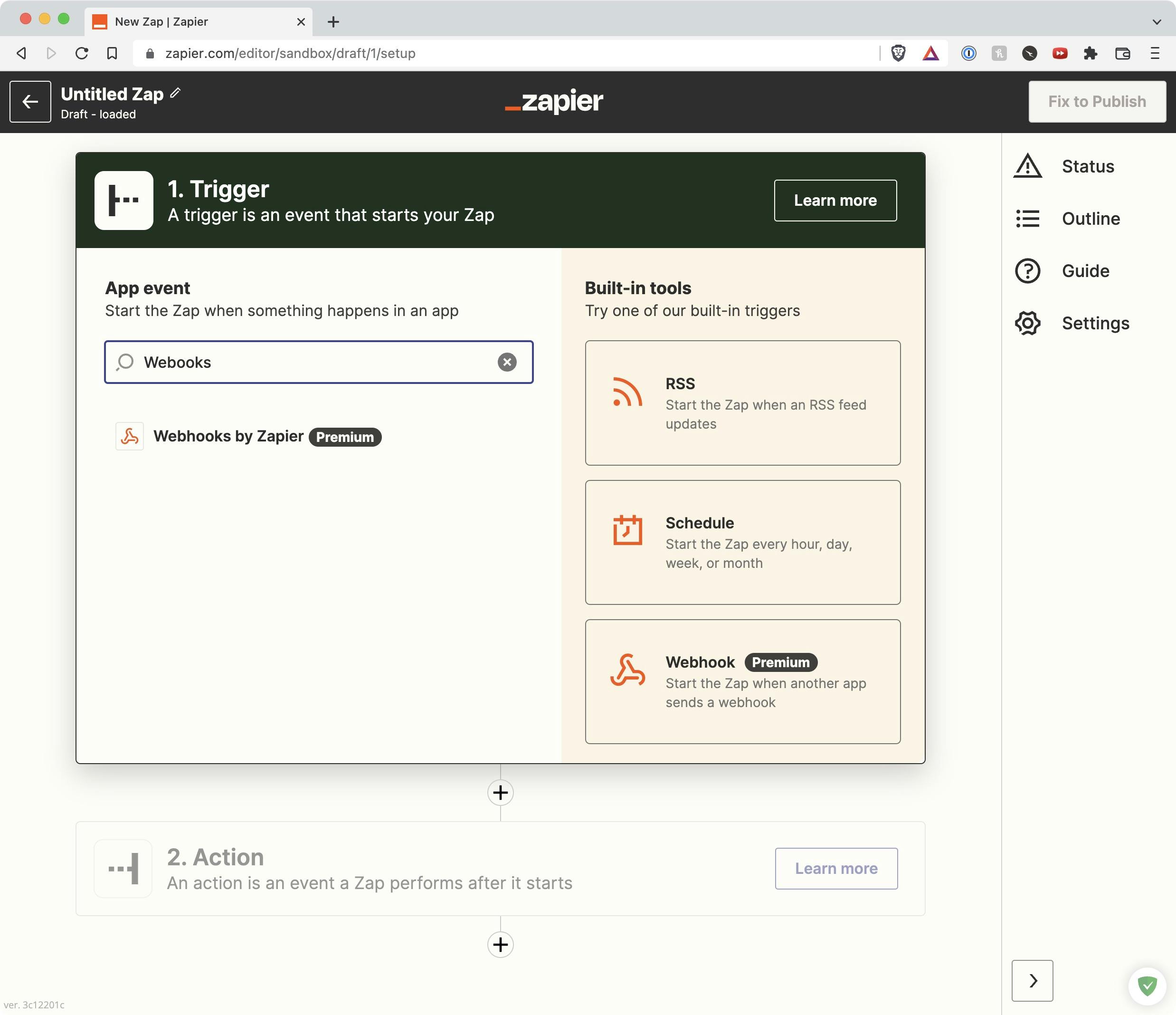The width and height of the screenshot is (1176, 1015).
Task: Open the Status panel warning icon
Action: pyautogui.click(x=1027, y=166)
